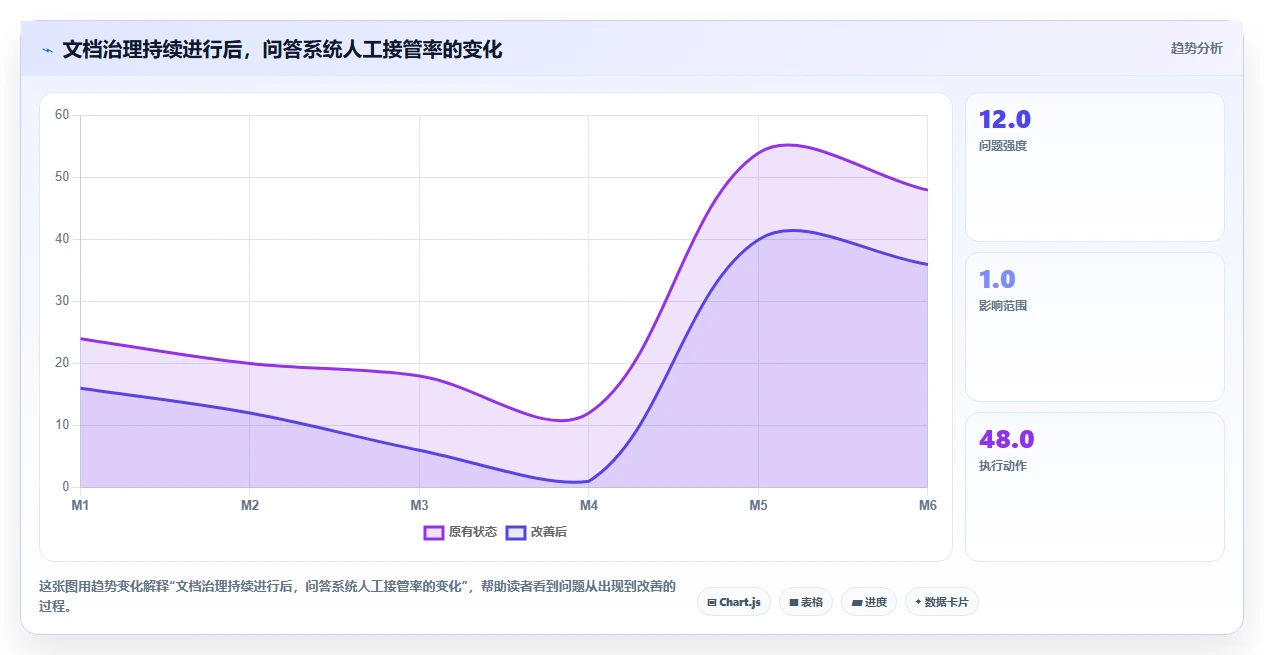This screenshot has width=1264, height=655.
Task: Open the 执行动作 48.0 stat card
Action: (x=1094, y=487)
